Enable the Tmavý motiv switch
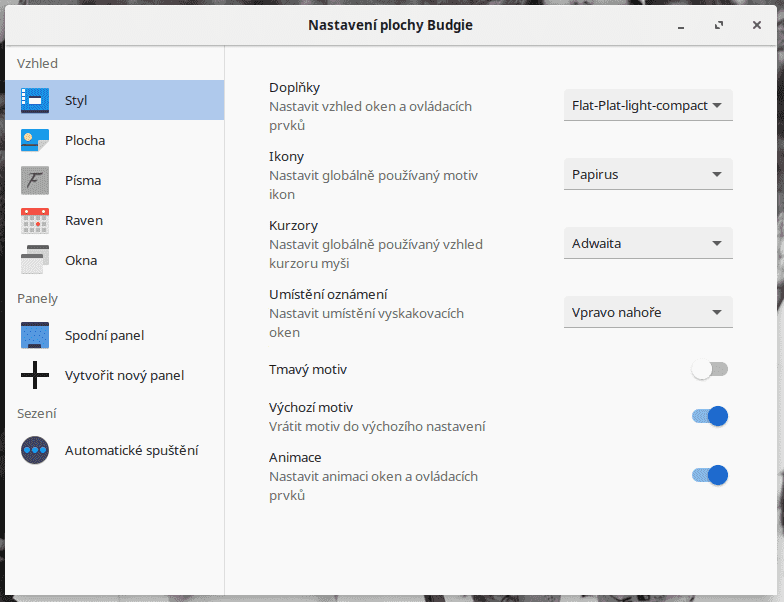This screenshot has height=602, width=784. [709, 370]
